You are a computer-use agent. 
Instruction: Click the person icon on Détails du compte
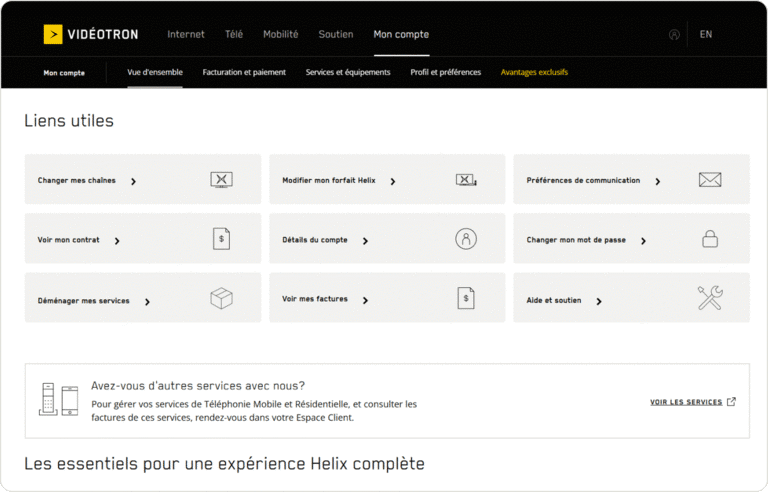click(466, 239)
